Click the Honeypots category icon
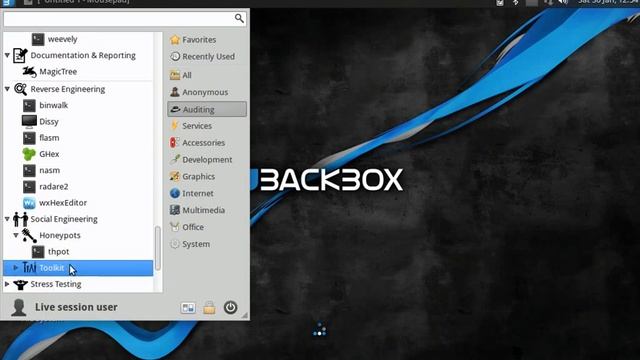 click(x=29, y=236)
